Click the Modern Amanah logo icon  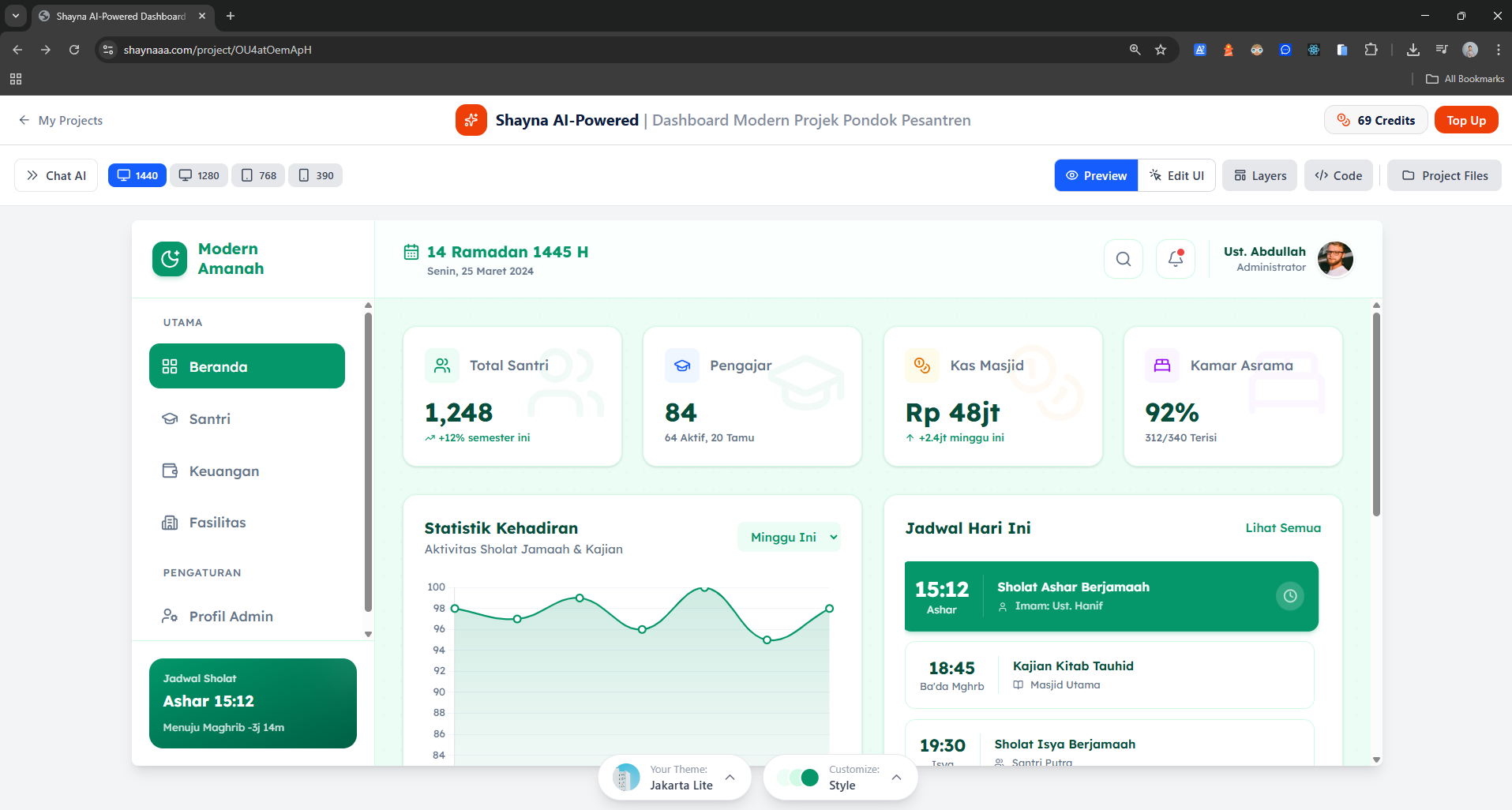coord(170,259)
